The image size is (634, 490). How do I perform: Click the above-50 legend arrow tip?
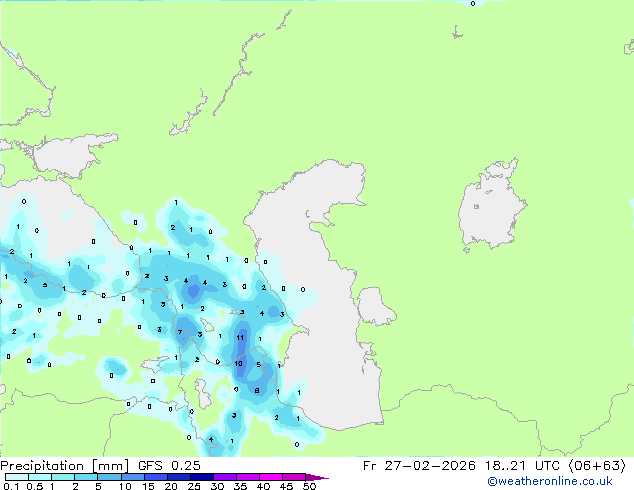click(x=317, y=477)
